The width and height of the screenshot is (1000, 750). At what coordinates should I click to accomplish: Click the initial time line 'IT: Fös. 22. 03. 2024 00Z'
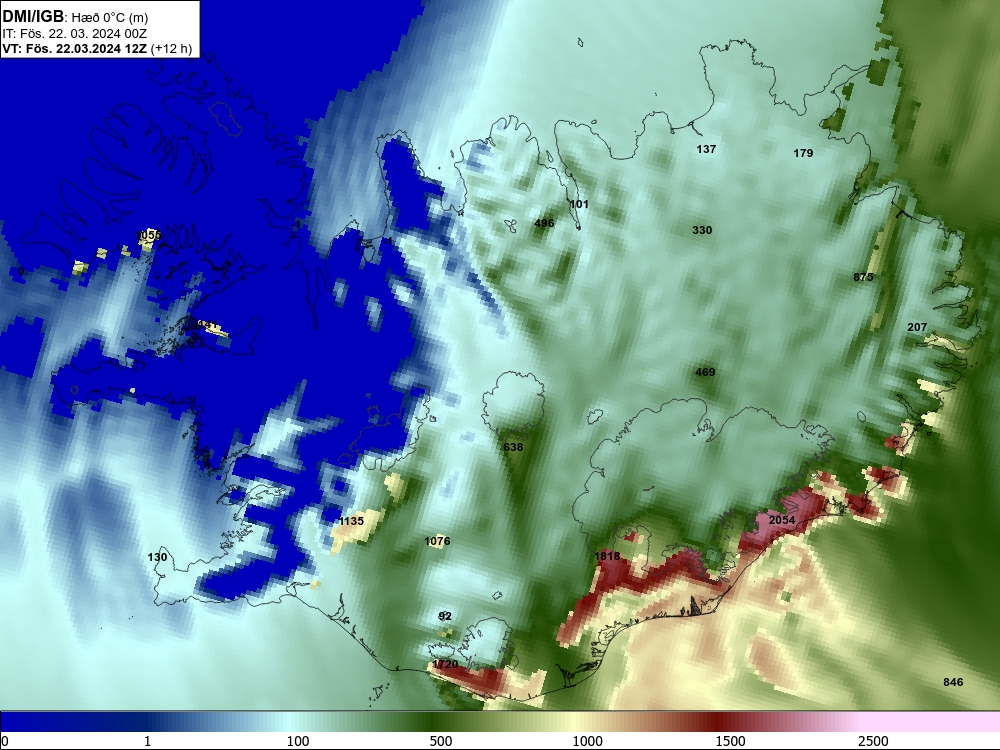click(x=75, y=34)
